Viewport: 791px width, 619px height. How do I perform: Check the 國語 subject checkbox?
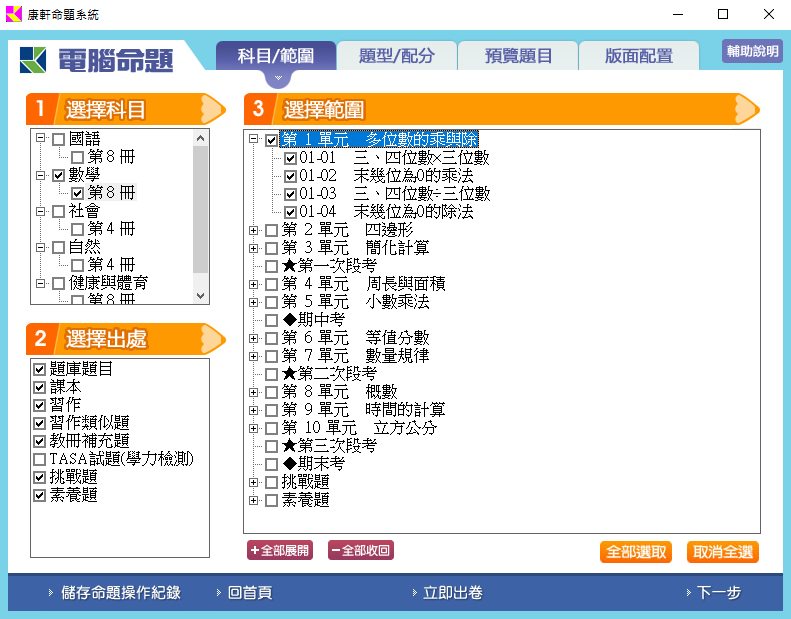tap(59, 139)
